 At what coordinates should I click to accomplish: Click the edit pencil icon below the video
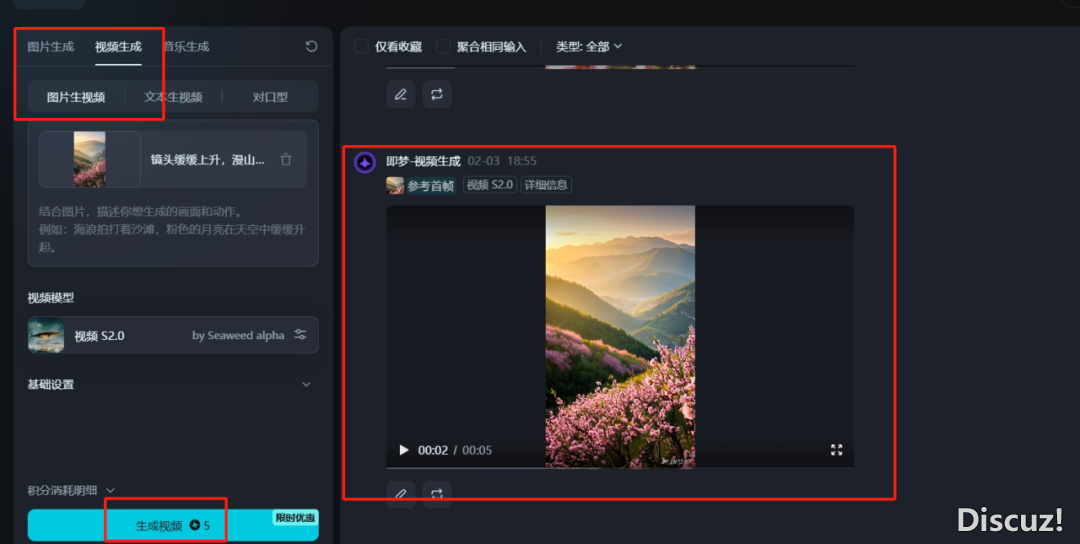tap(401, 494)
